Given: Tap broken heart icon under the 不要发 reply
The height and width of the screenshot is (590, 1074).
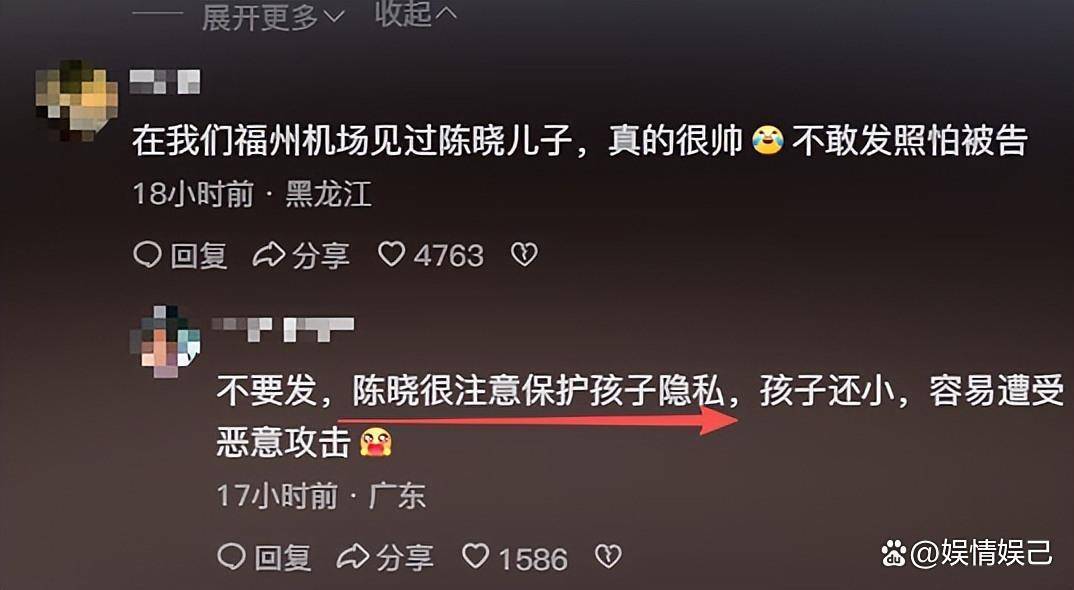Looking at the screenshot, I should pyautogui.click(x=608, y=556).
